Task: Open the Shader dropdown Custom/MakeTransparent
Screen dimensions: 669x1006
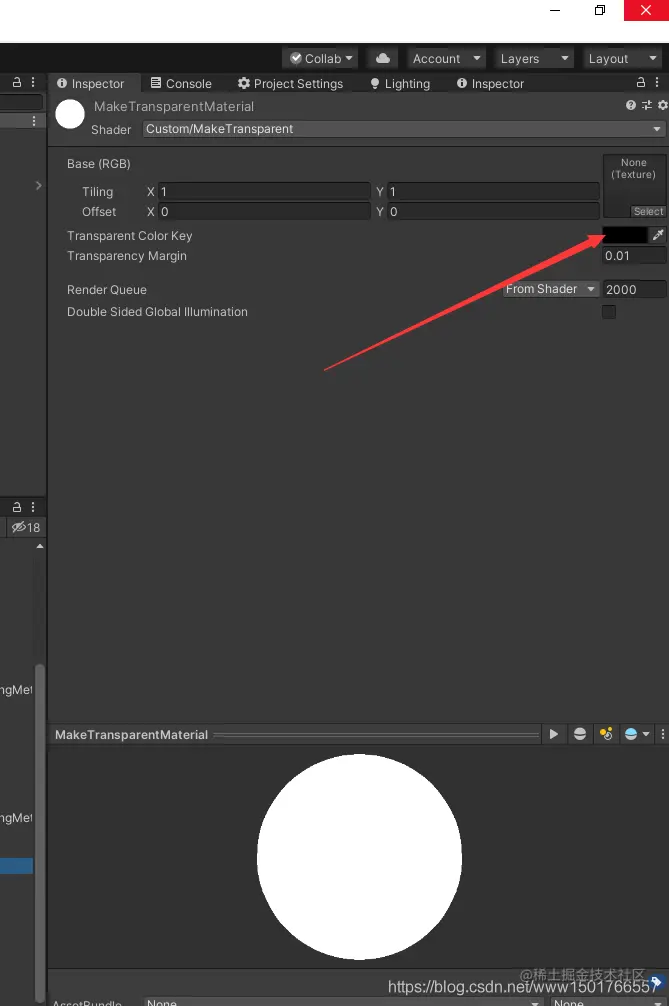Action: [x=404, y=129]
